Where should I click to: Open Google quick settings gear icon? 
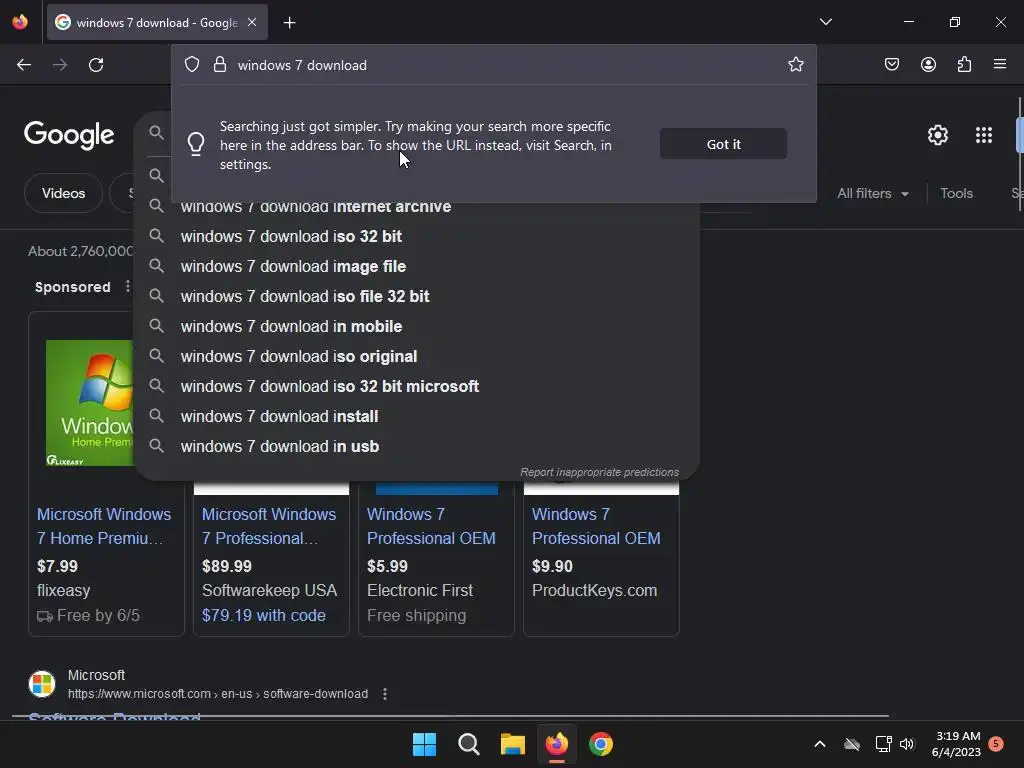[x=938, y=135]
